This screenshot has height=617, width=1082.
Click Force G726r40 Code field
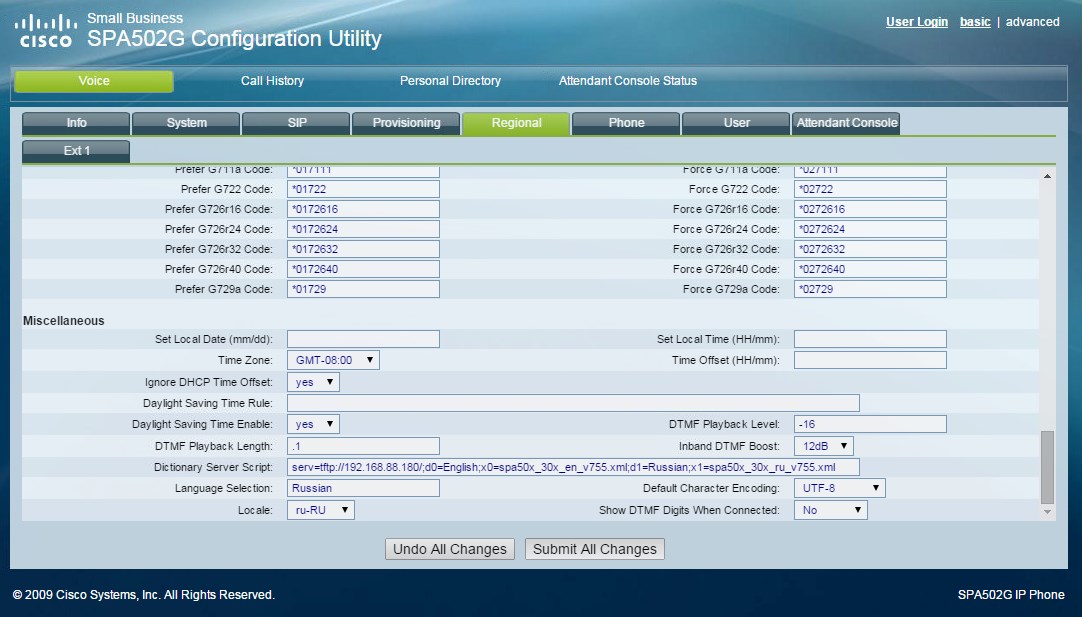pos(870,269)
